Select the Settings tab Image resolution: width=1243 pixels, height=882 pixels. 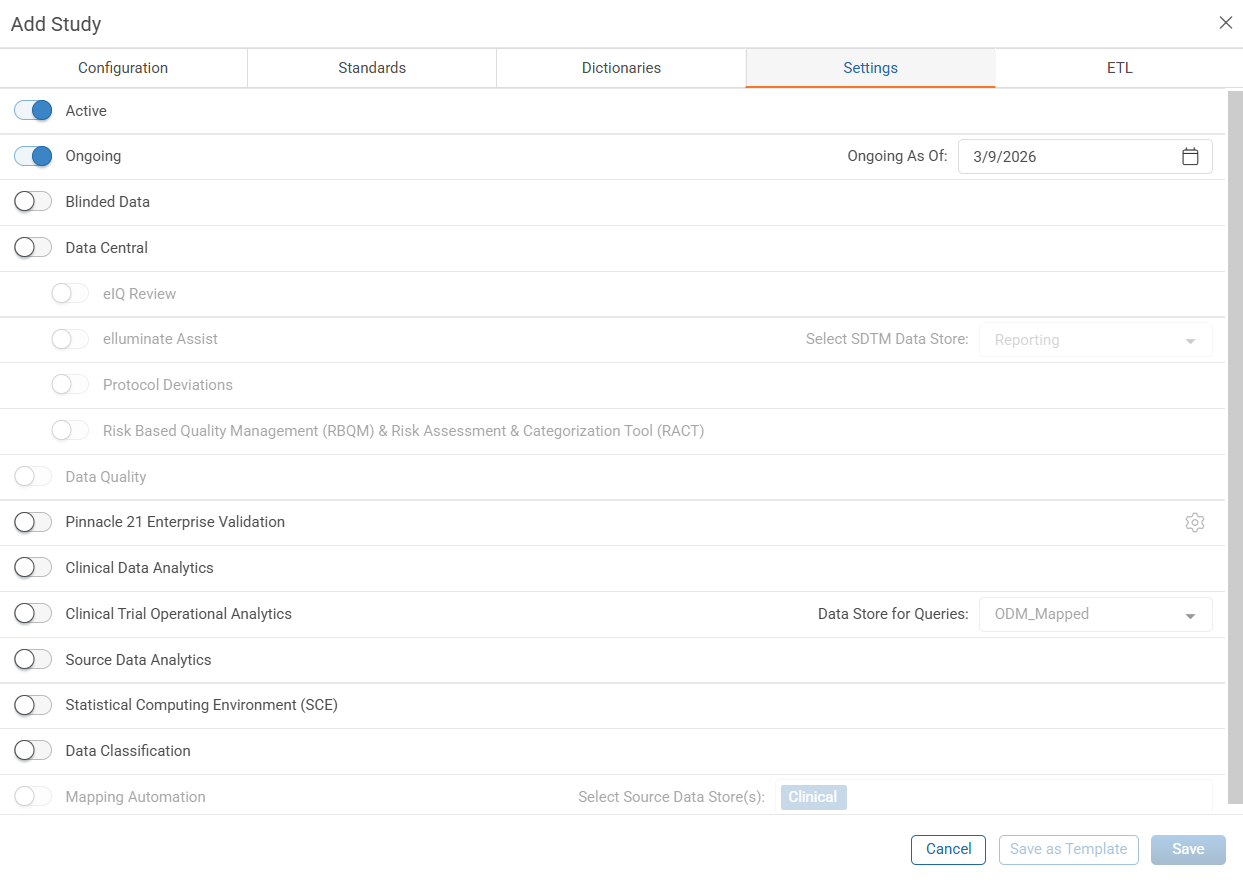point(870,68)
